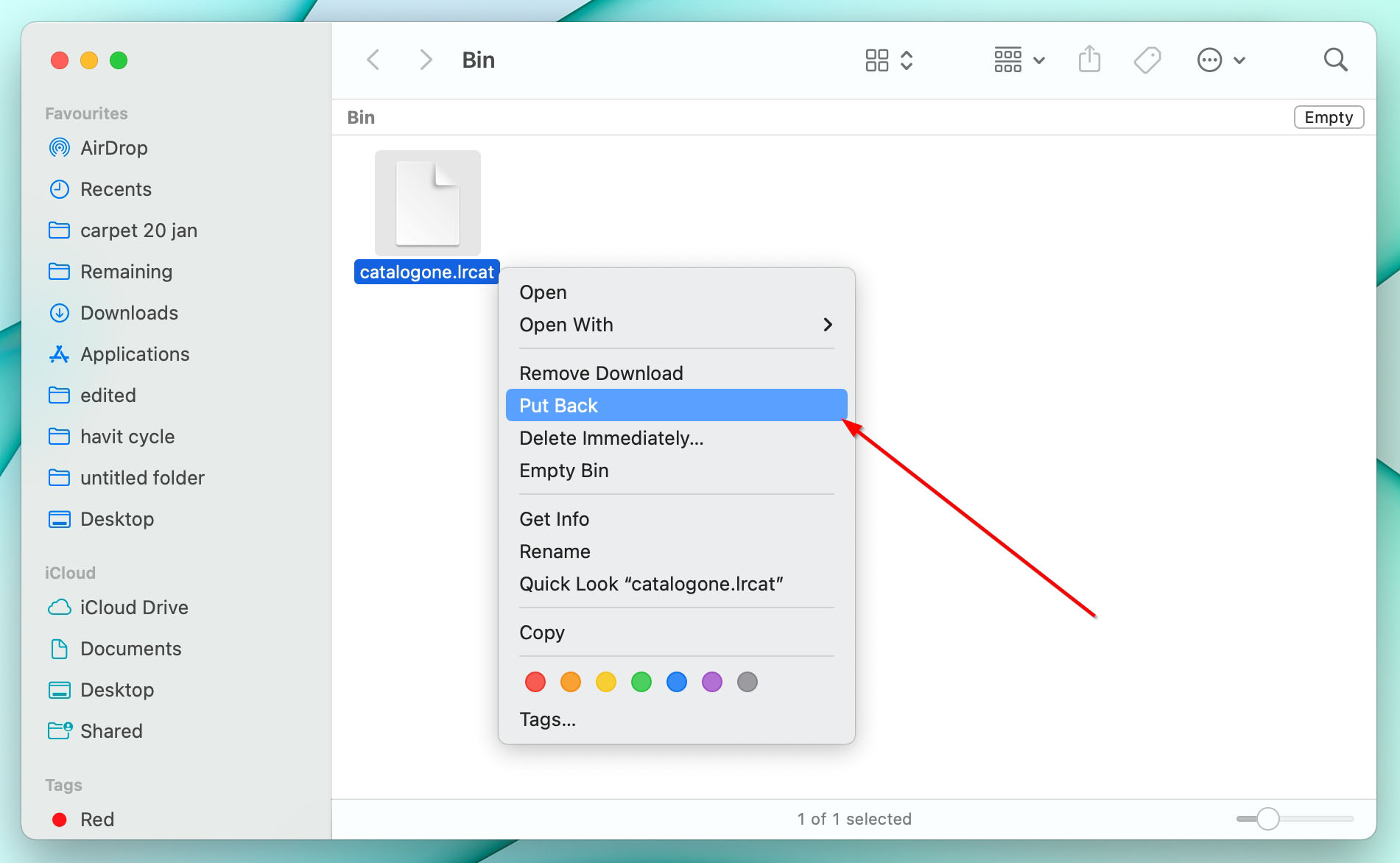Adjust the icon size slider
1400x863 pixels.
(1268, 818)
